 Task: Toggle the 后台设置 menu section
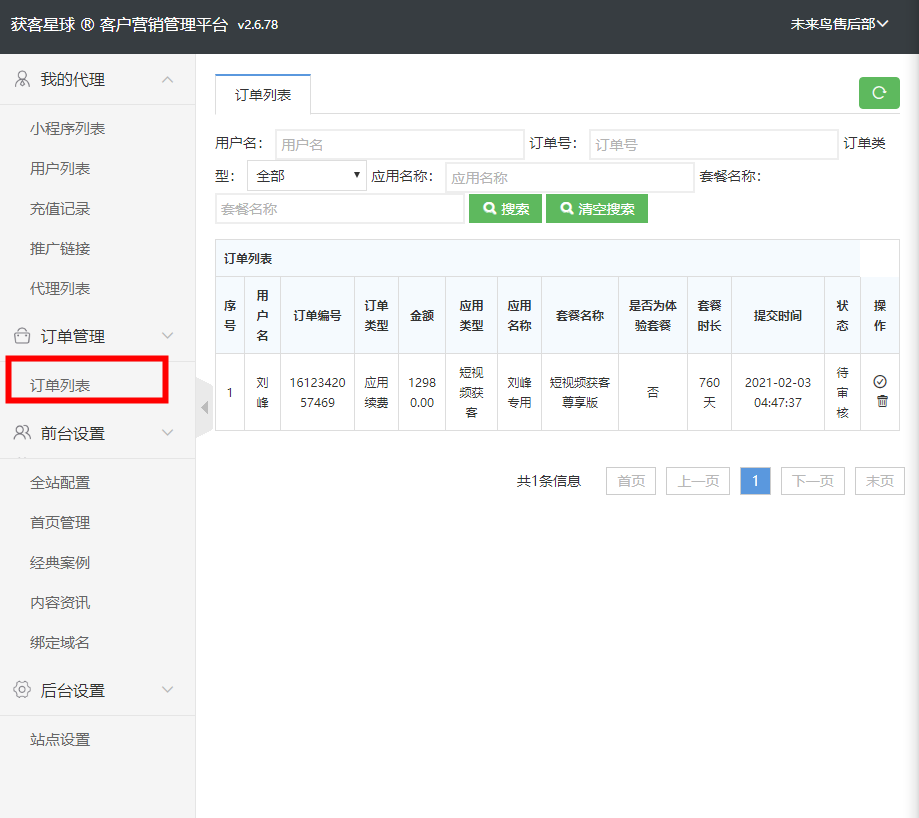[x=167, y=690]
